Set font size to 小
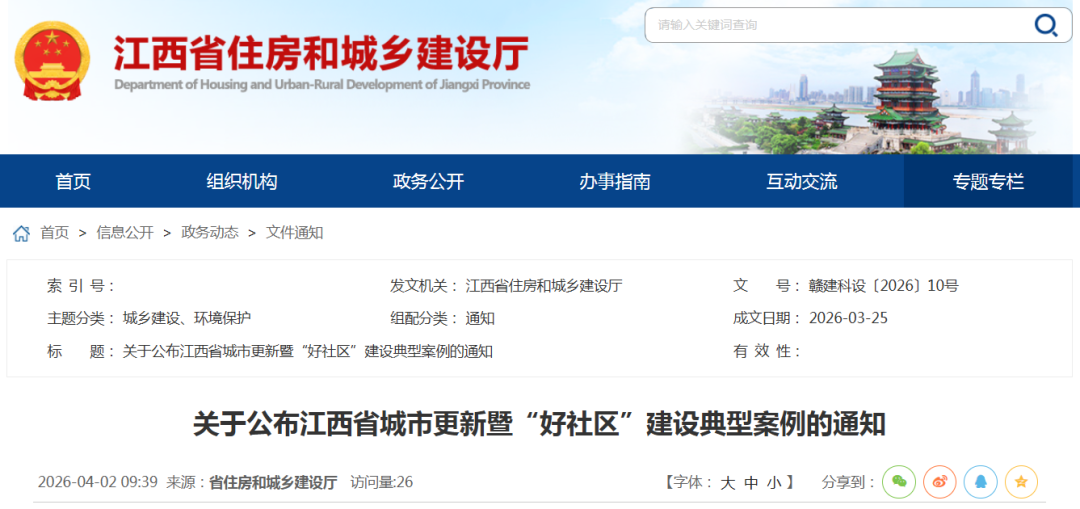The width and height of the screenshot is (1080, 509). [x=774, y=483]
